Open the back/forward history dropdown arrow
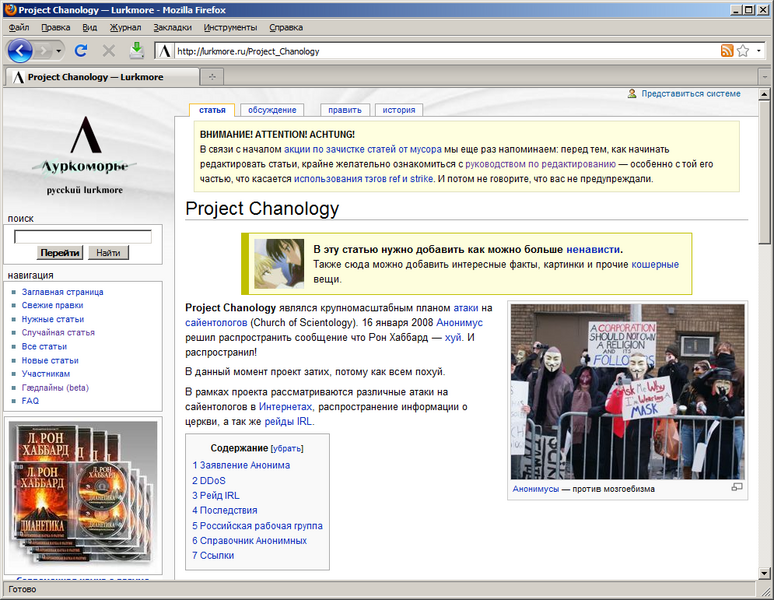The width and height of the screenshot is (774, 600). coord(59,51)
